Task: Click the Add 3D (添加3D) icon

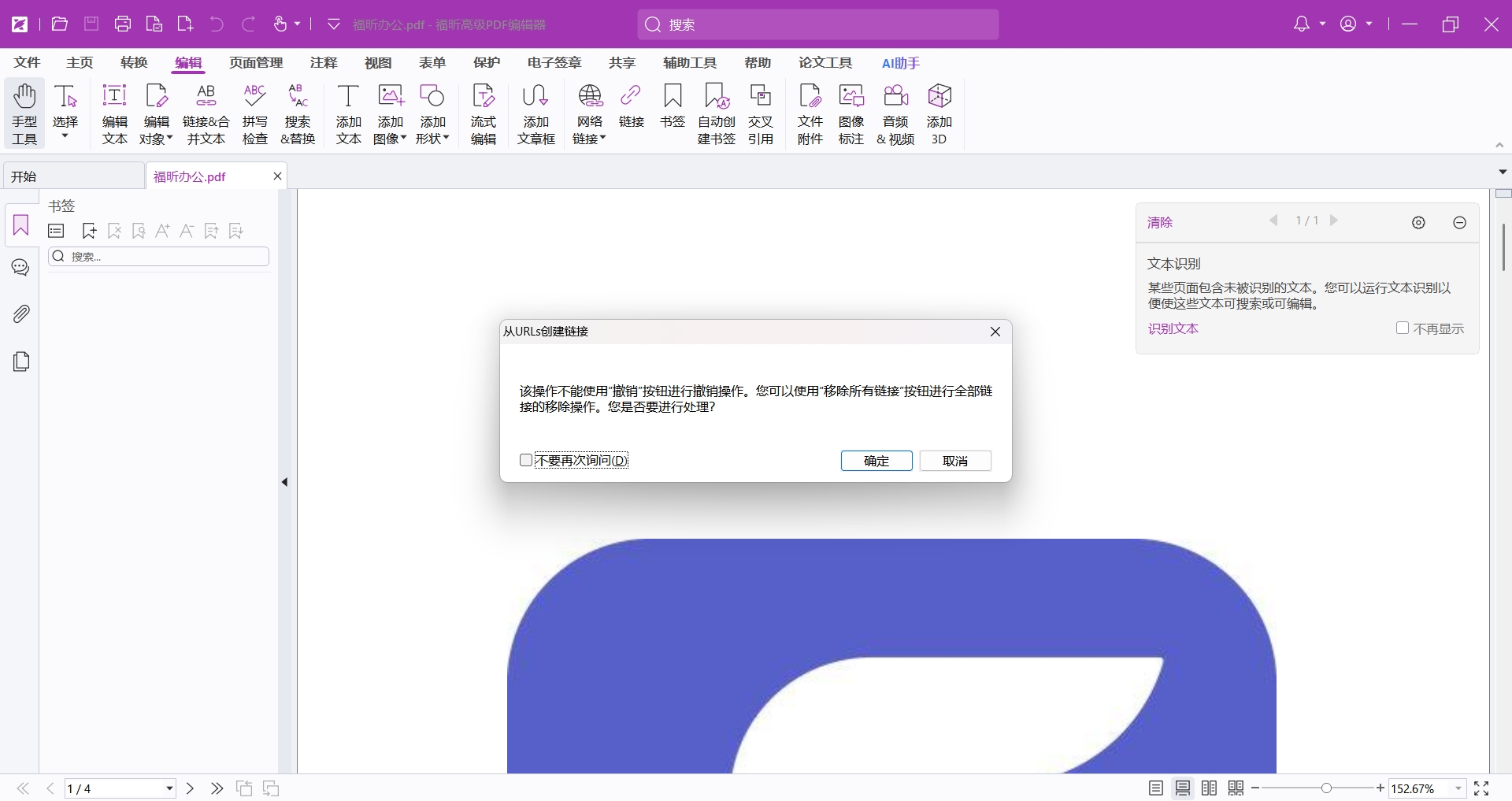Action: coord(939,114)
